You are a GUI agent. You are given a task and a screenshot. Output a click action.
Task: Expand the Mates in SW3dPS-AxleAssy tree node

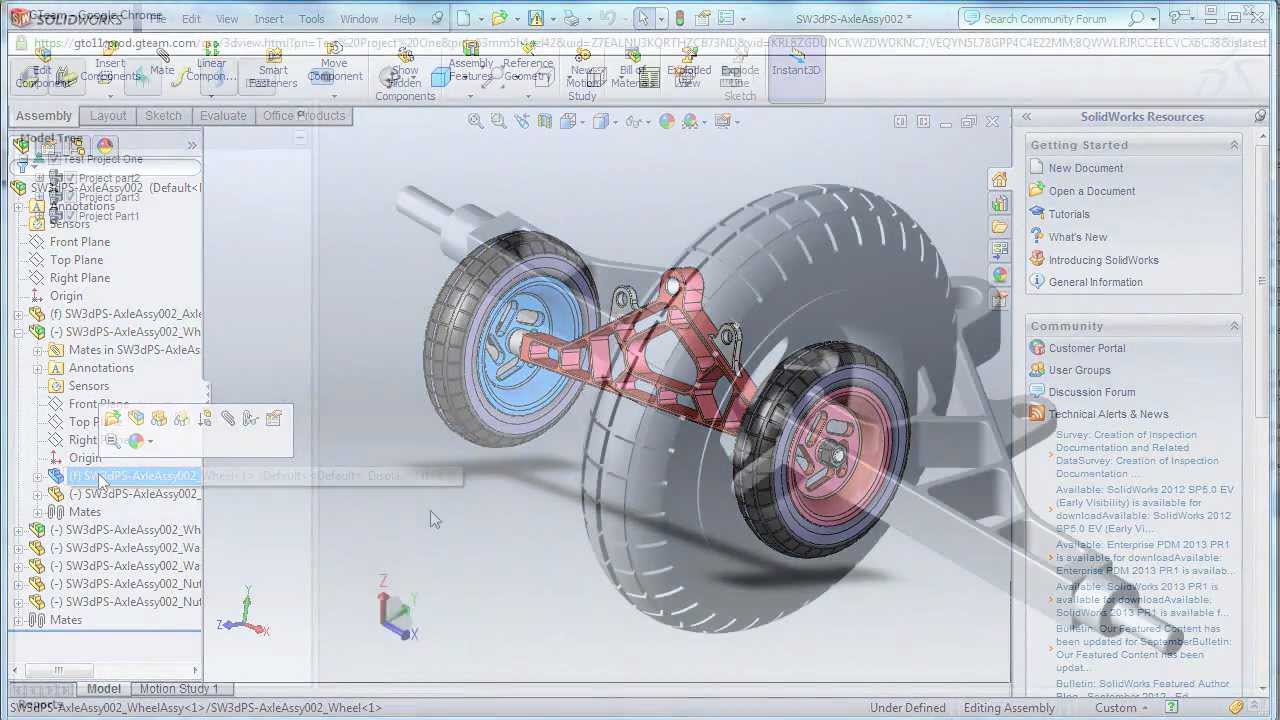click(38, 350)
